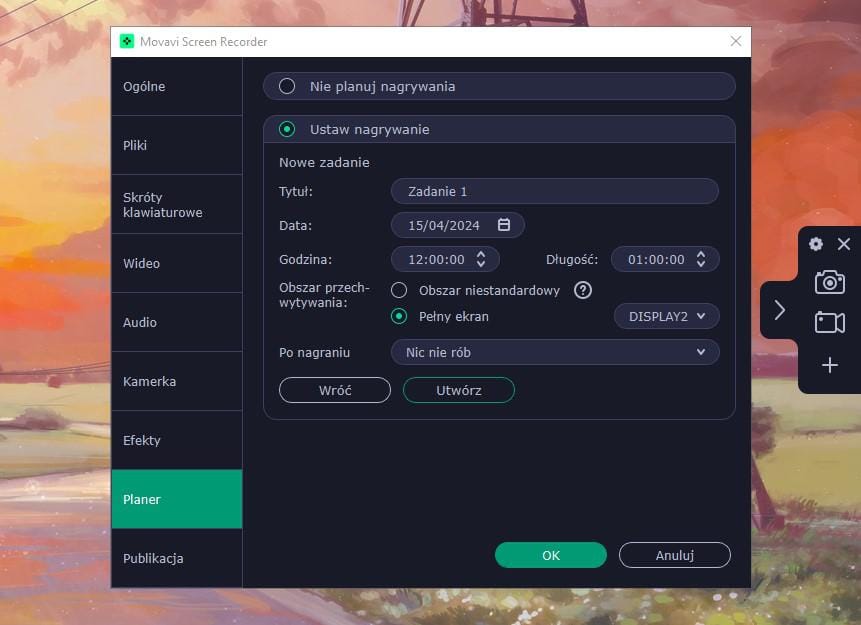Image resolution: width=861 pixels, height=625 pixels.
Task: Click the help question mark icon
Action: [x=583, y=290]
